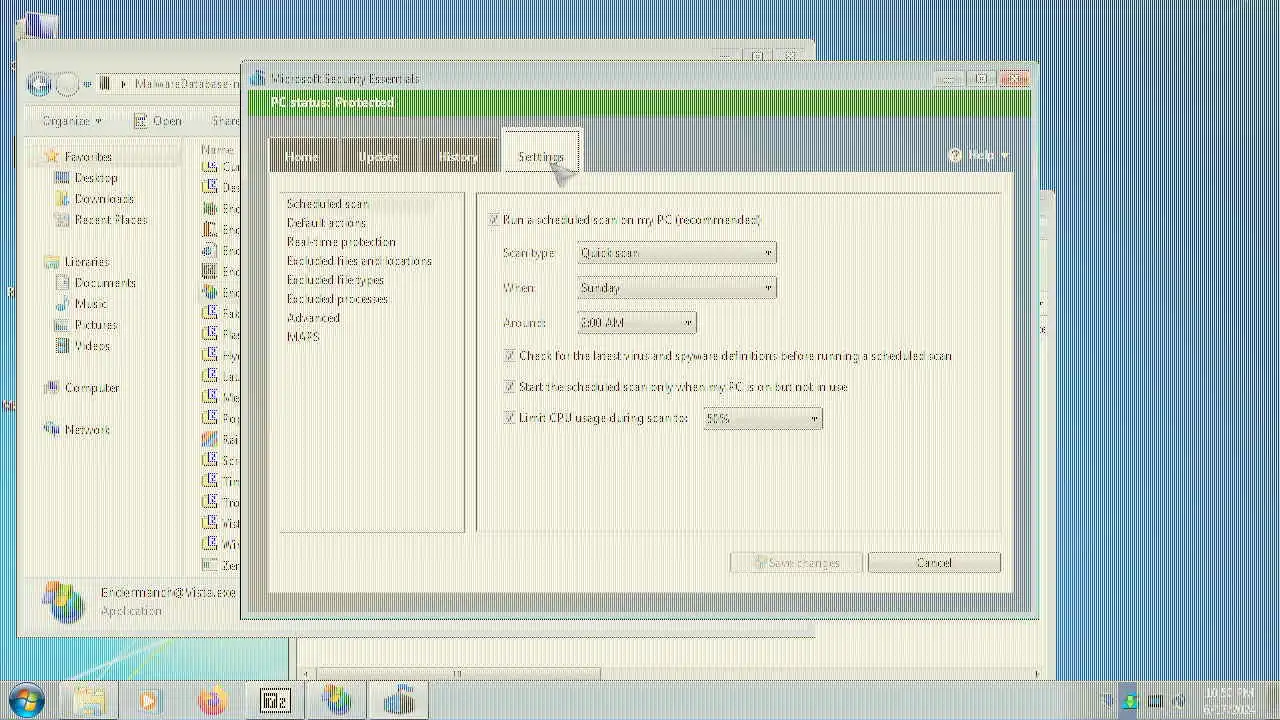The height and width of the screenshot is (720, 1280).
Task: Open the 7z taskbar application
Action: (274, 701)
